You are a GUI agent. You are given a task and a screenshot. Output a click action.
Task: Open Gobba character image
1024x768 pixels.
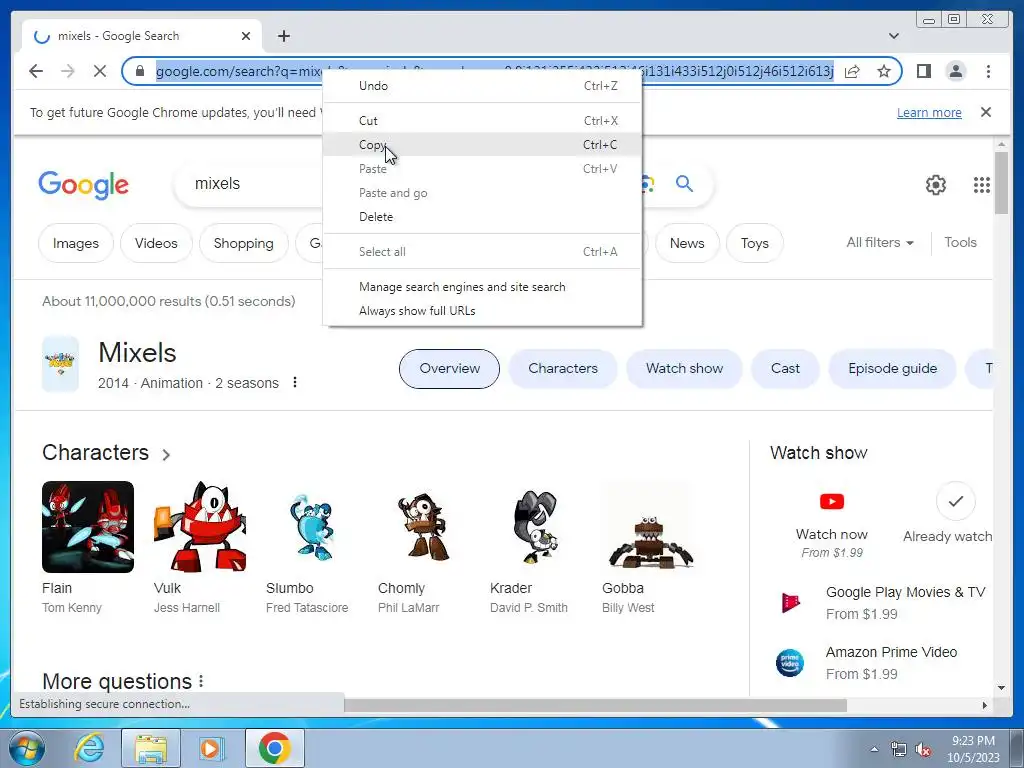click(648, 527)
